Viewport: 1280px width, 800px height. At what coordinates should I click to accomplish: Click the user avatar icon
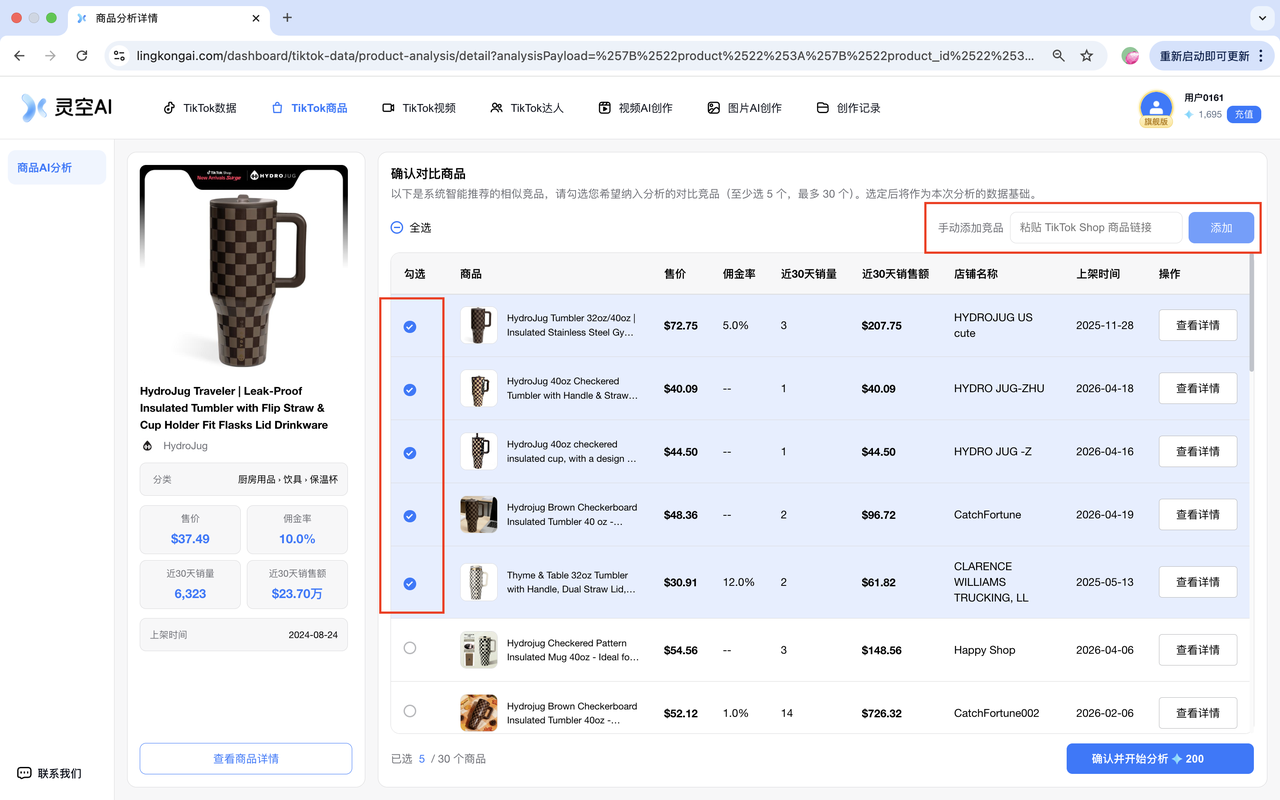[x=1156, y=106]
